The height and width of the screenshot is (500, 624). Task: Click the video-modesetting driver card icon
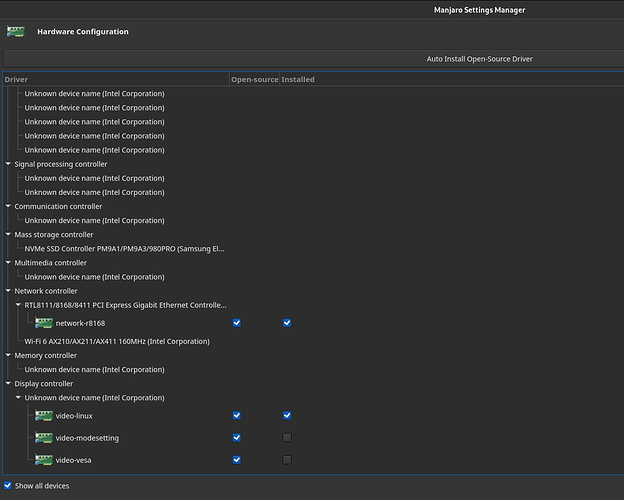click(x=44, y=438)
